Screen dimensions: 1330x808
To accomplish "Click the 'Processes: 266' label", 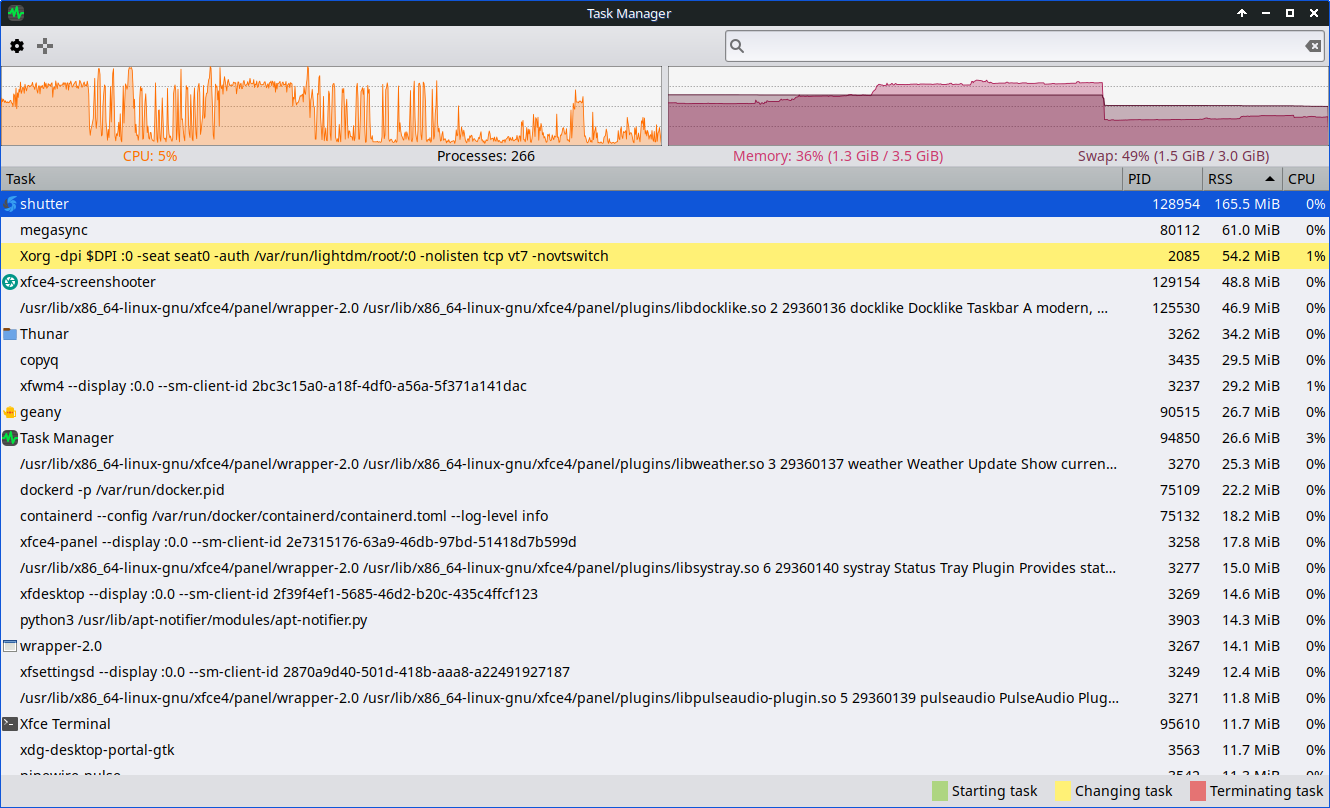I will click(486, 156).
